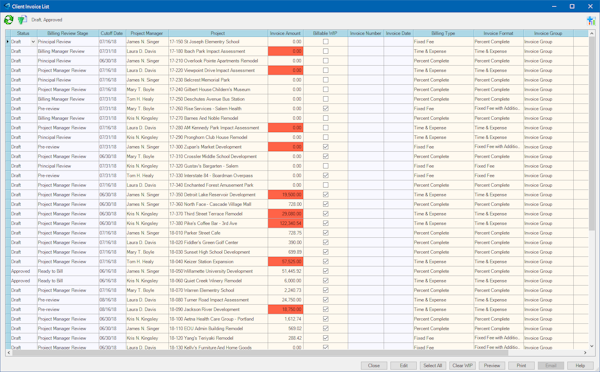The image size is (600, 372).
Task: Select the current row indicator arrow
Action: pos(8,41)
